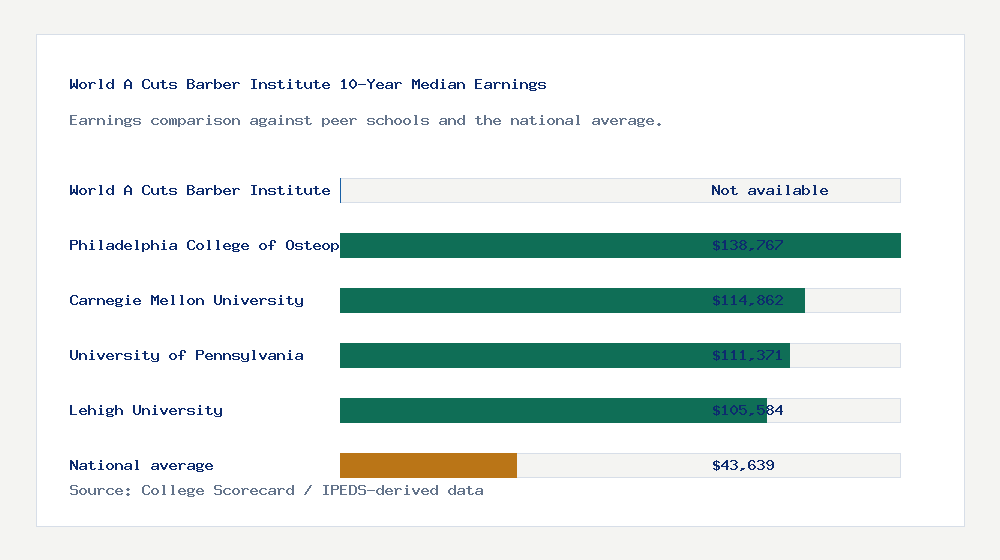Click the 'World A Cuts Barber Institute' row label
The height and width of the screenshot is (560, 1000).
(x=200, y=190)
